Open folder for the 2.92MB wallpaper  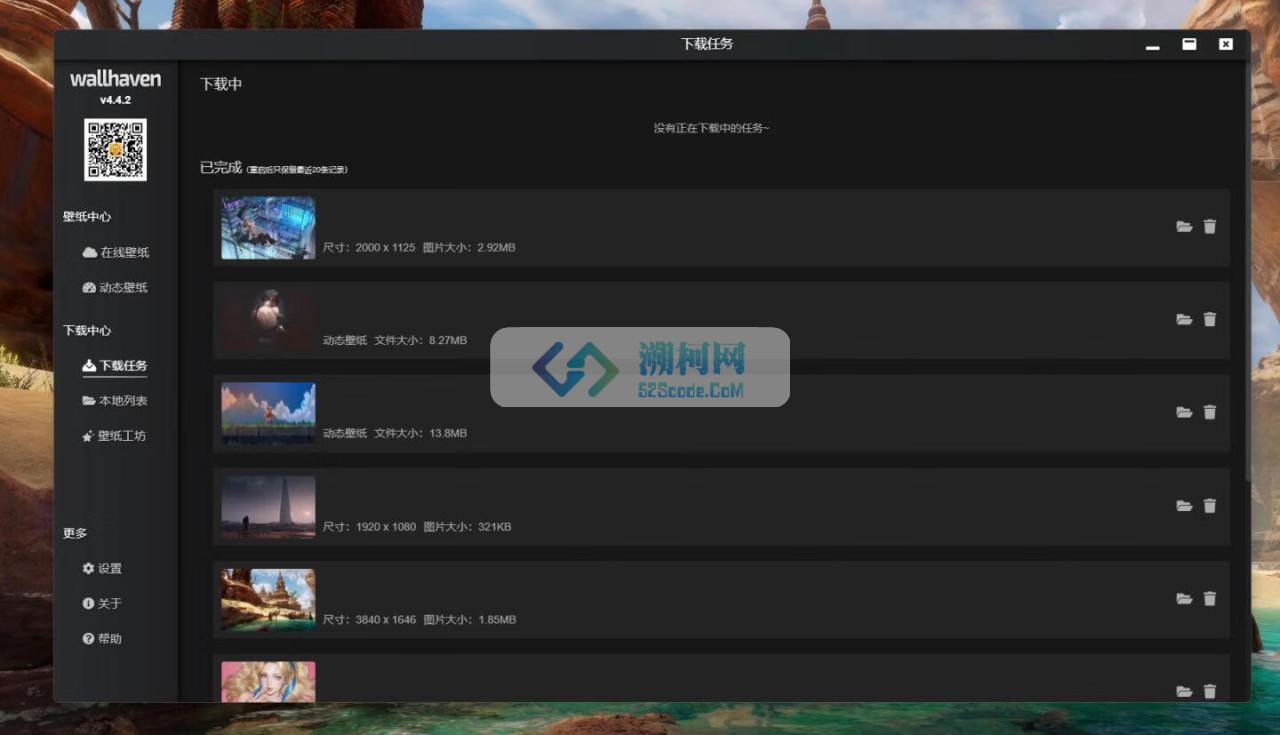1184,227
